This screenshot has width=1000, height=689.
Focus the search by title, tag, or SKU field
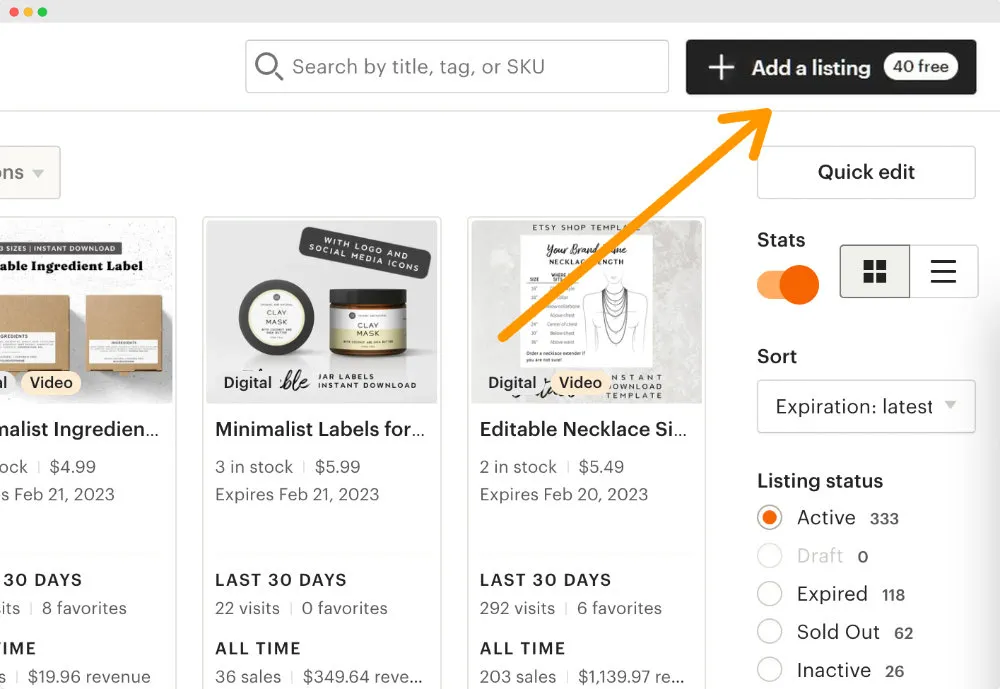(x=470, y=67)
